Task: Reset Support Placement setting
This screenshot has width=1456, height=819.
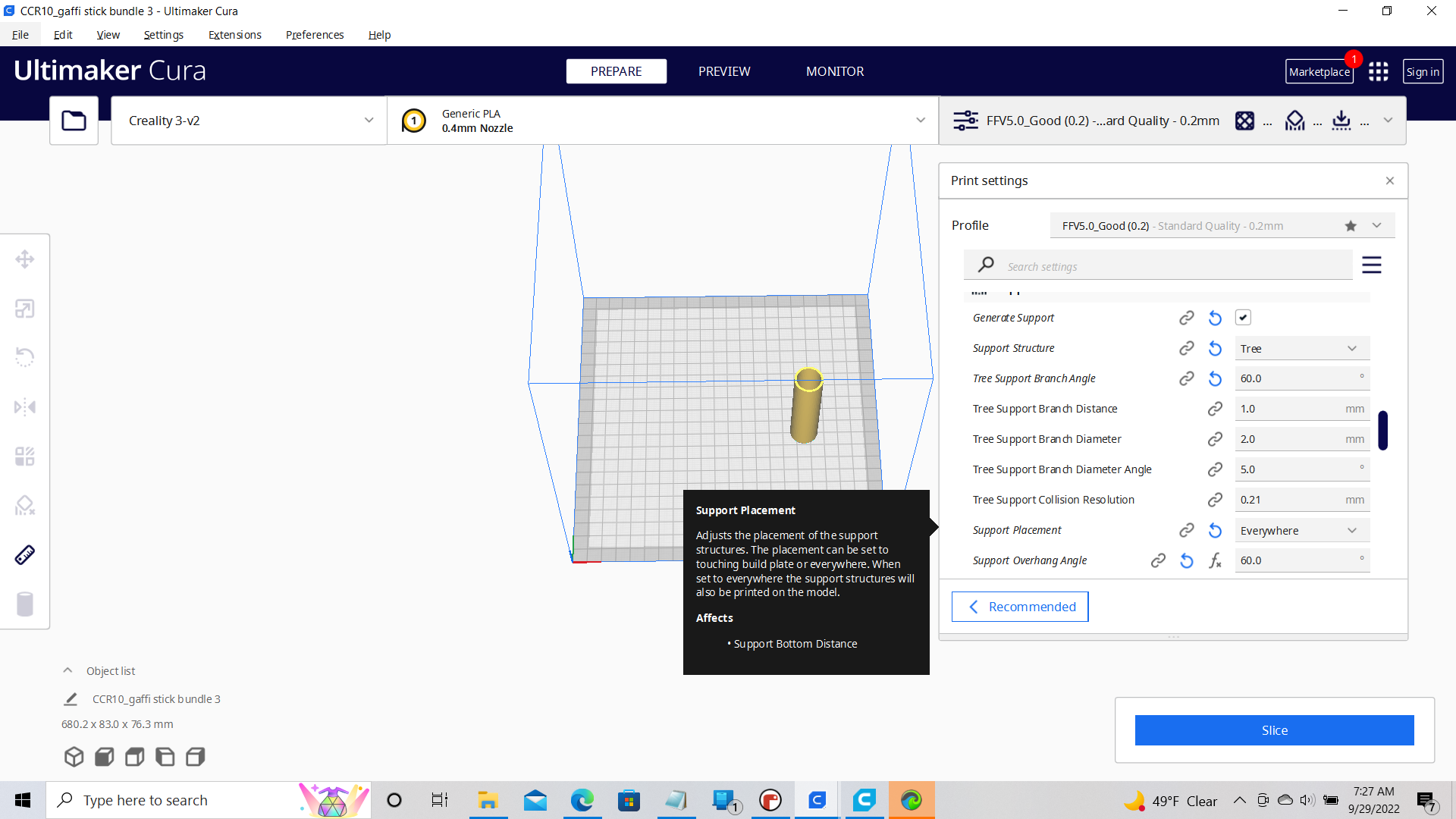Action: pos(1215,530)
